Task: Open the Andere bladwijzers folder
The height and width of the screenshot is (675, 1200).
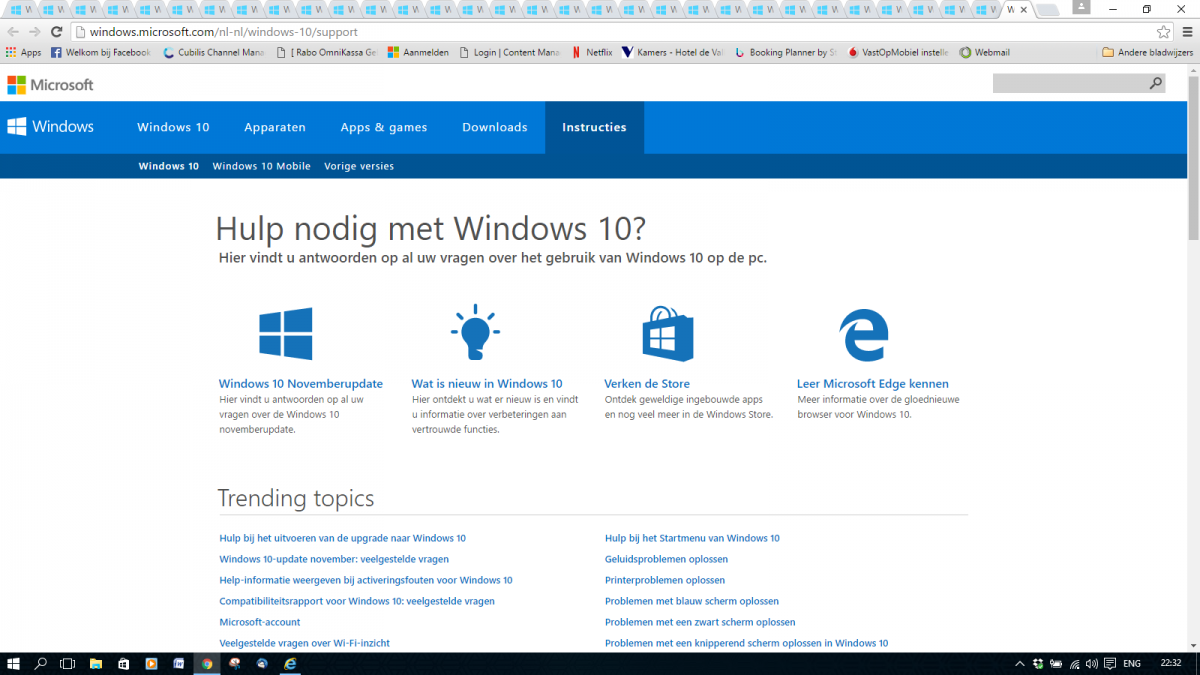Action: coord(1147,53)
